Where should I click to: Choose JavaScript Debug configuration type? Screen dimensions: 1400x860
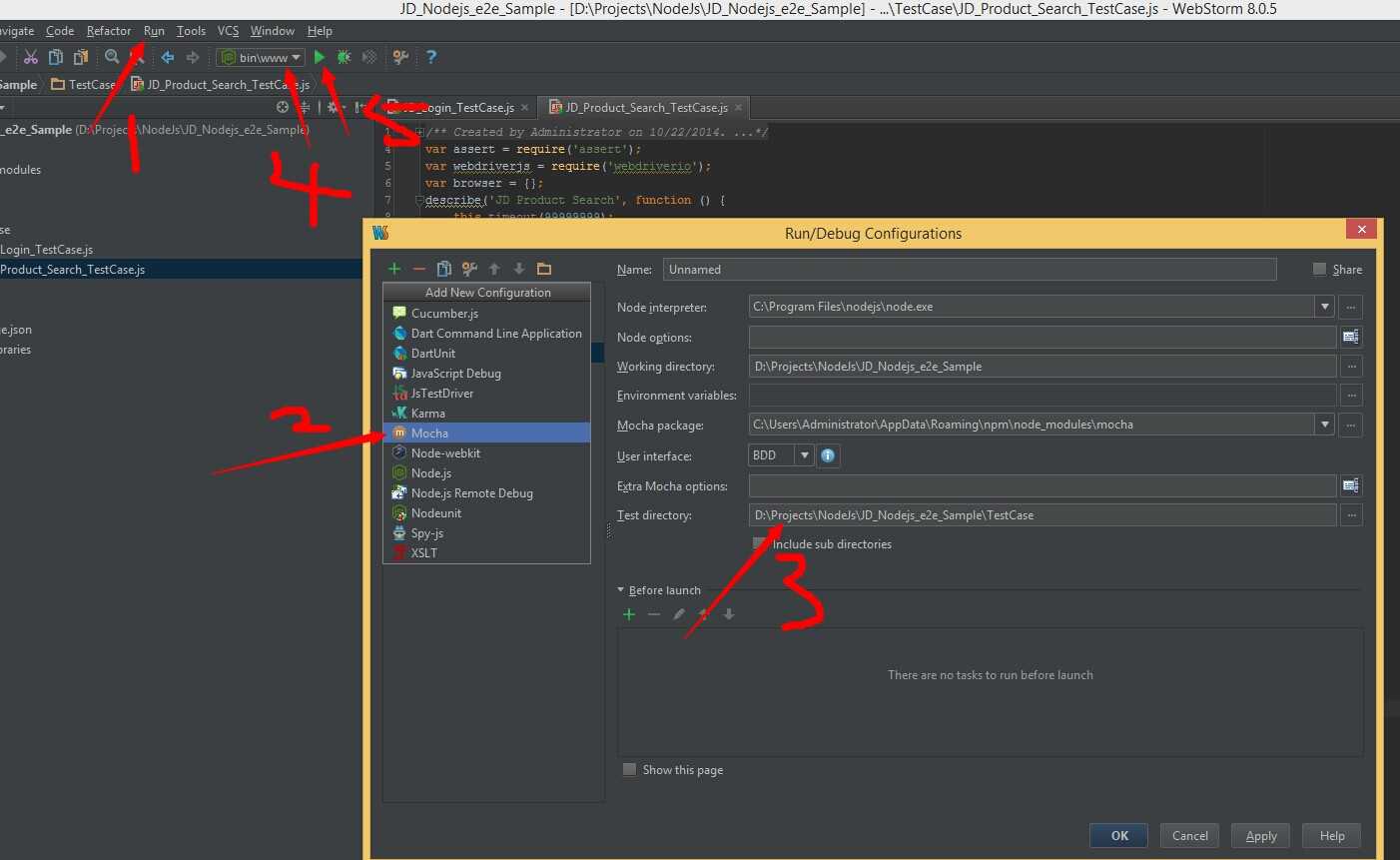(x=487, y=373)
